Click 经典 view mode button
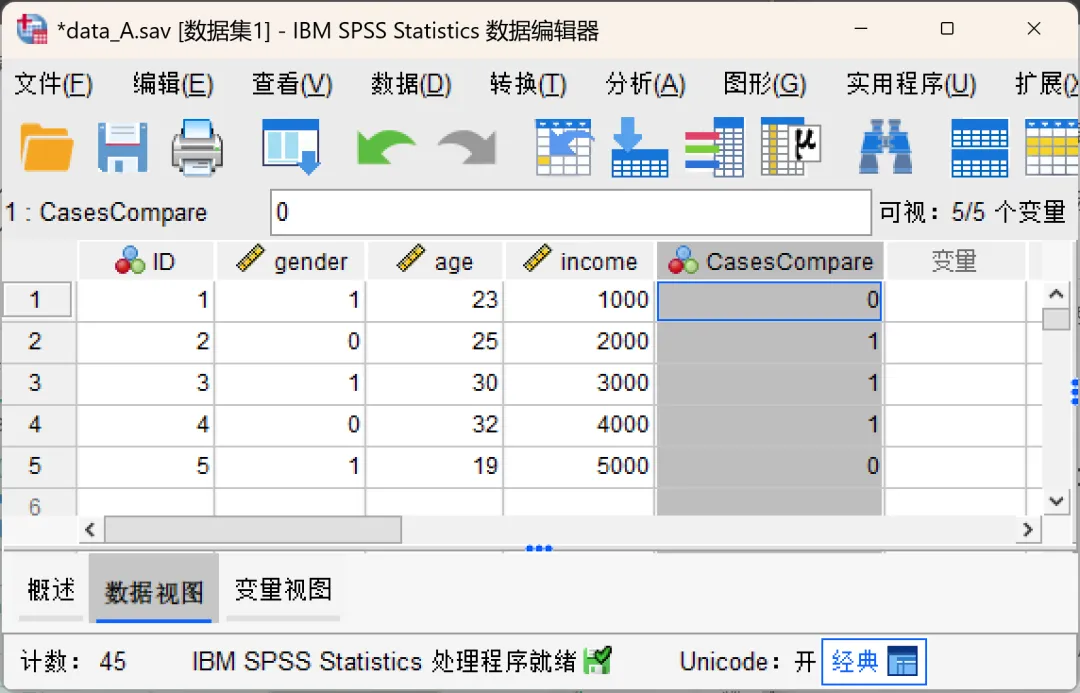The image size is (1080, 693). pyautogui.click(x=873, y=661)
